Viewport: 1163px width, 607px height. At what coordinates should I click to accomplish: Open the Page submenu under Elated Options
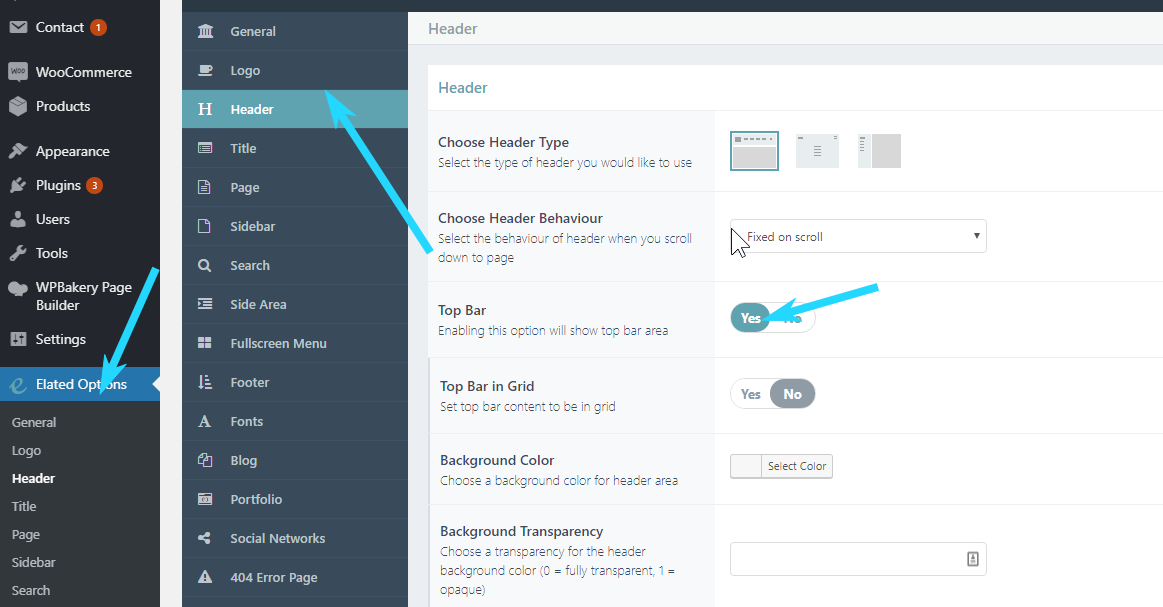[26, 534]
